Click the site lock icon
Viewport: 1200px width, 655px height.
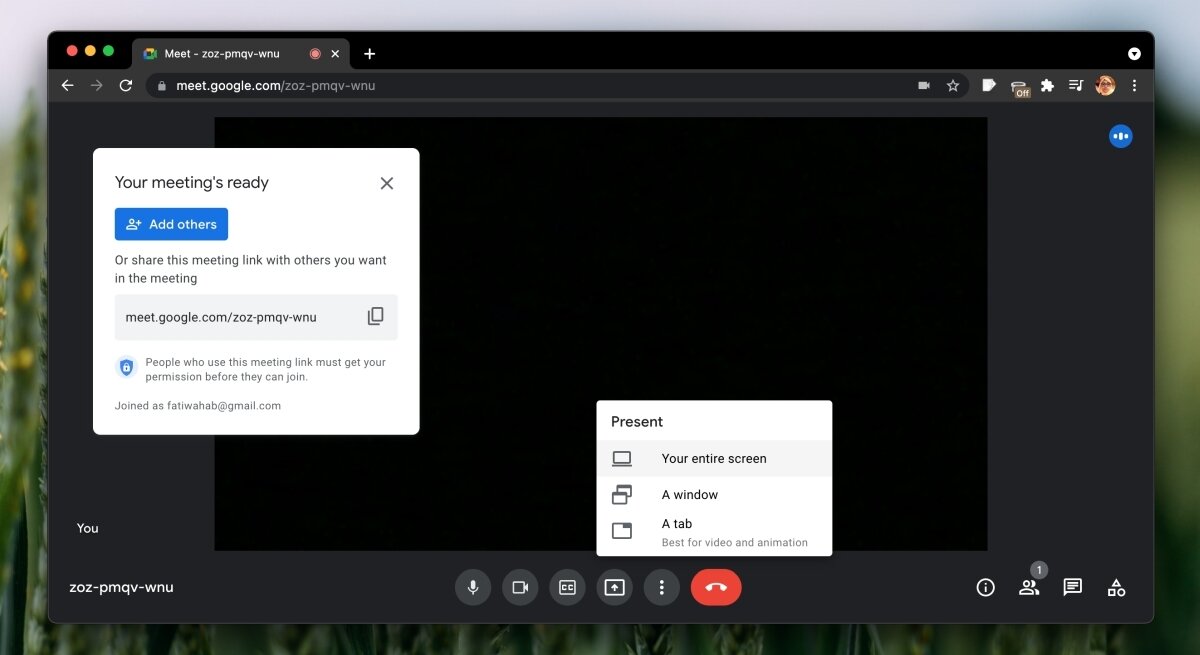click(161, 86)
